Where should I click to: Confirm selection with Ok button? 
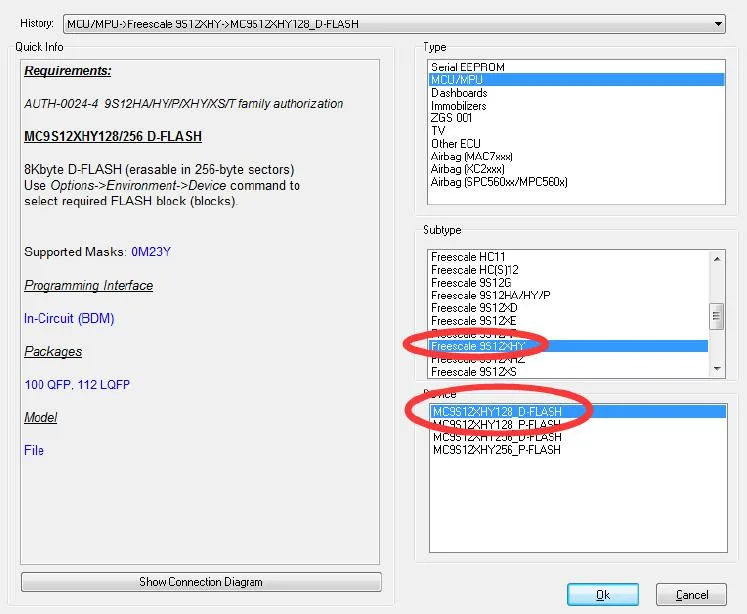(603, 595)
